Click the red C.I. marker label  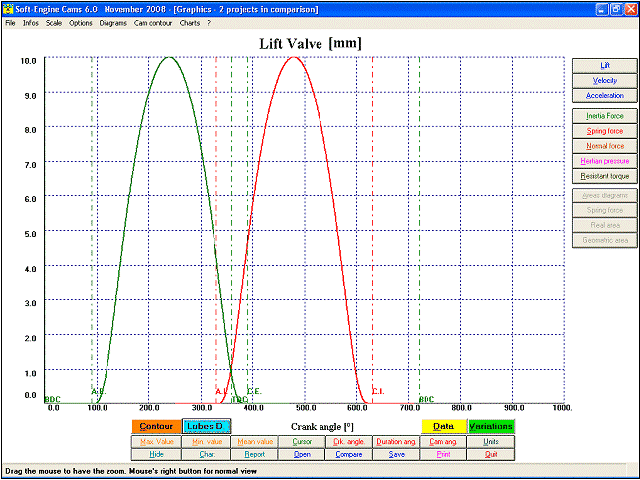pyautogui.click(x=378, y=391)
